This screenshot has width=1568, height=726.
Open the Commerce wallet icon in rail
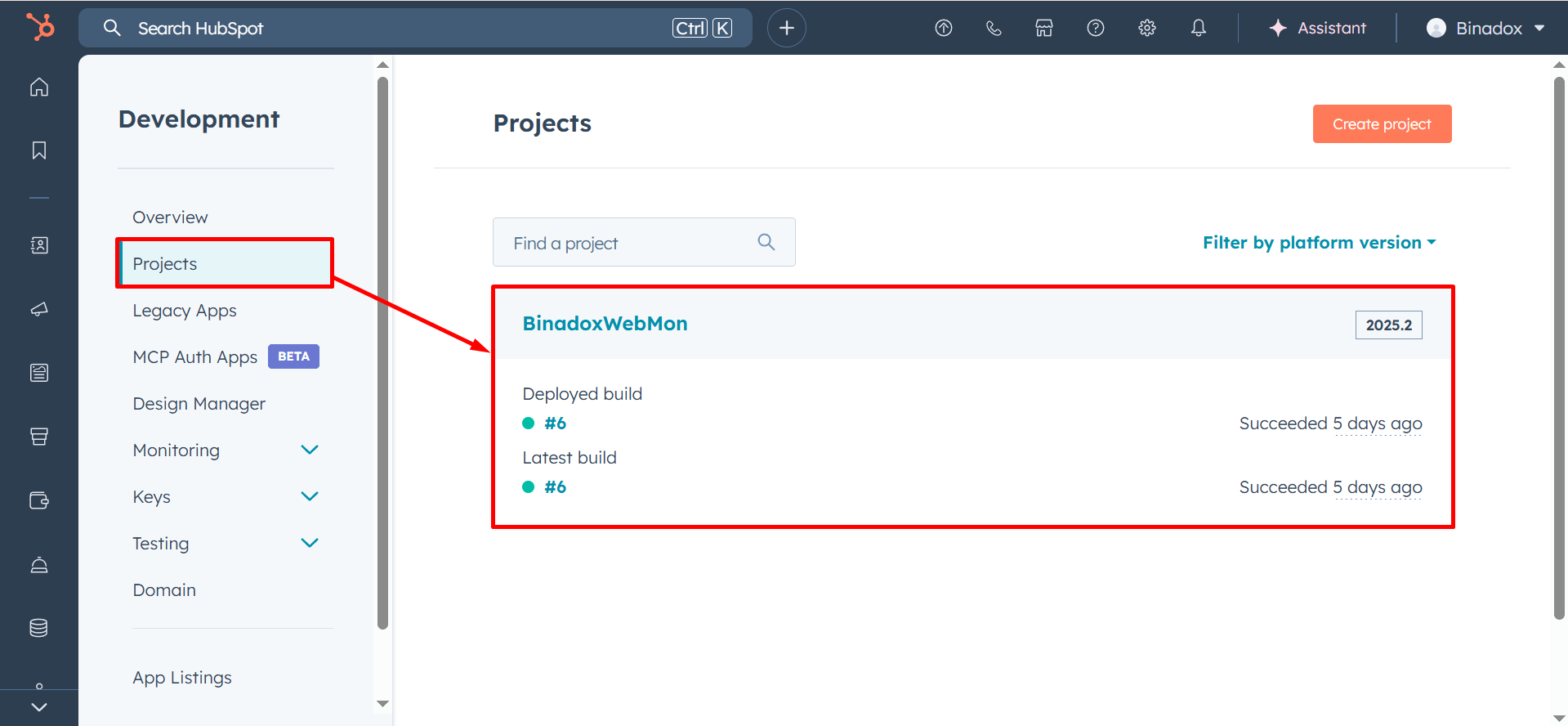39,500
